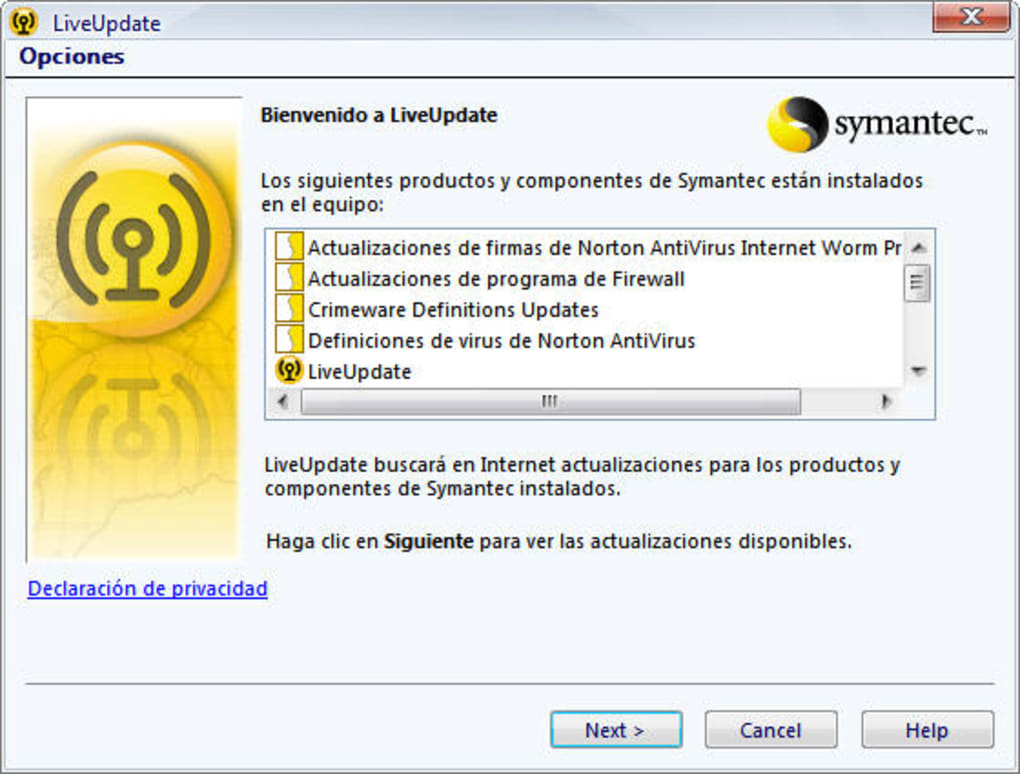Click the LiveUpdate antenna icon in product list

click(289, 371)
